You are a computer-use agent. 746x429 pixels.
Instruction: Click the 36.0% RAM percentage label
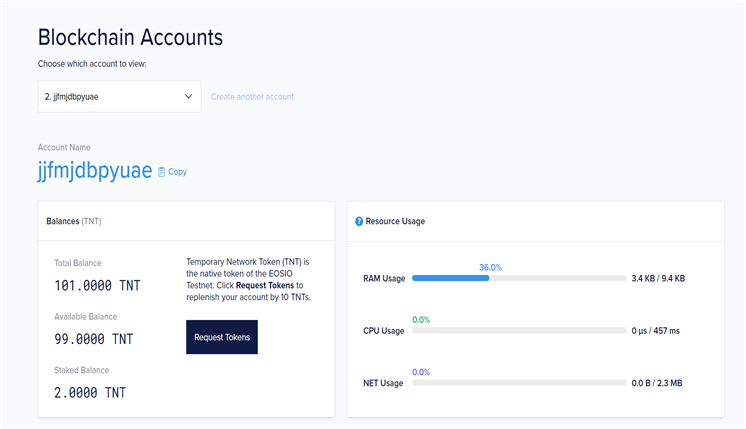tap(490, 267)
